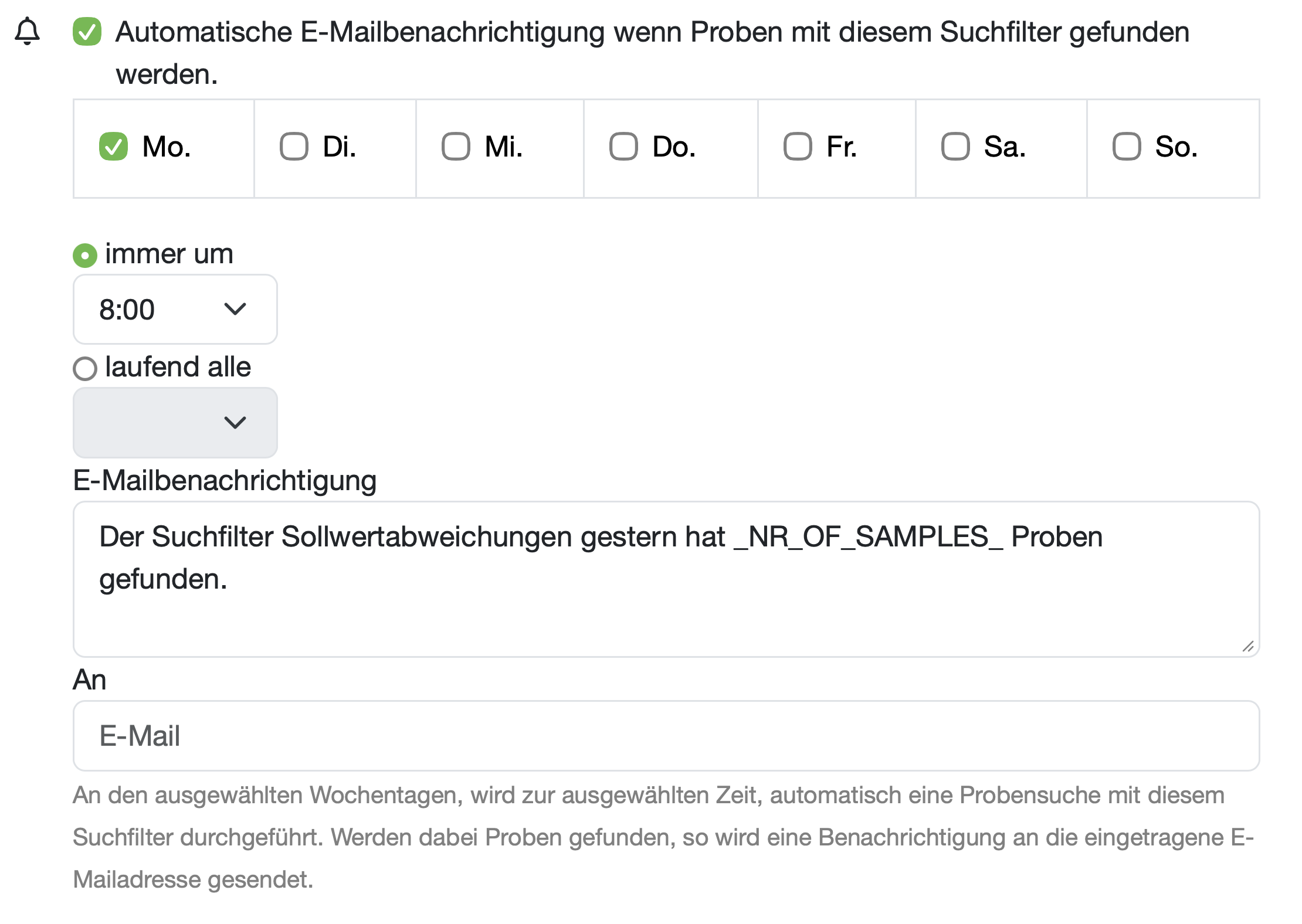The image size is (1302, 924).
Task: Enable the Fr. weekday checkbox
Action: point(798,147)
